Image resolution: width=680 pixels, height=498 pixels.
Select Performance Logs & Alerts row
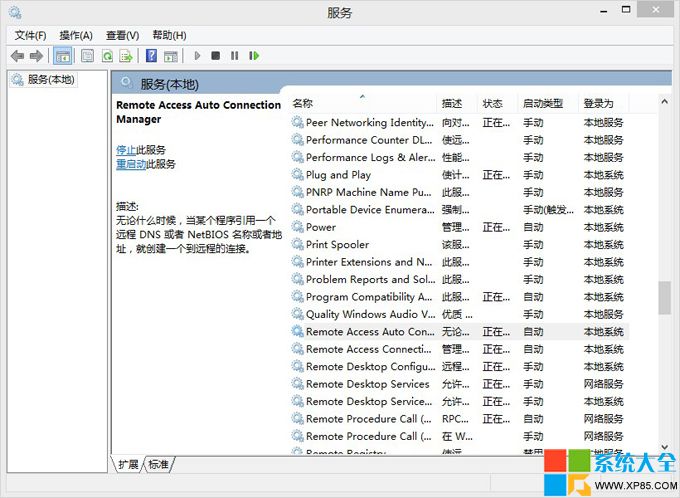pos(459,157)
